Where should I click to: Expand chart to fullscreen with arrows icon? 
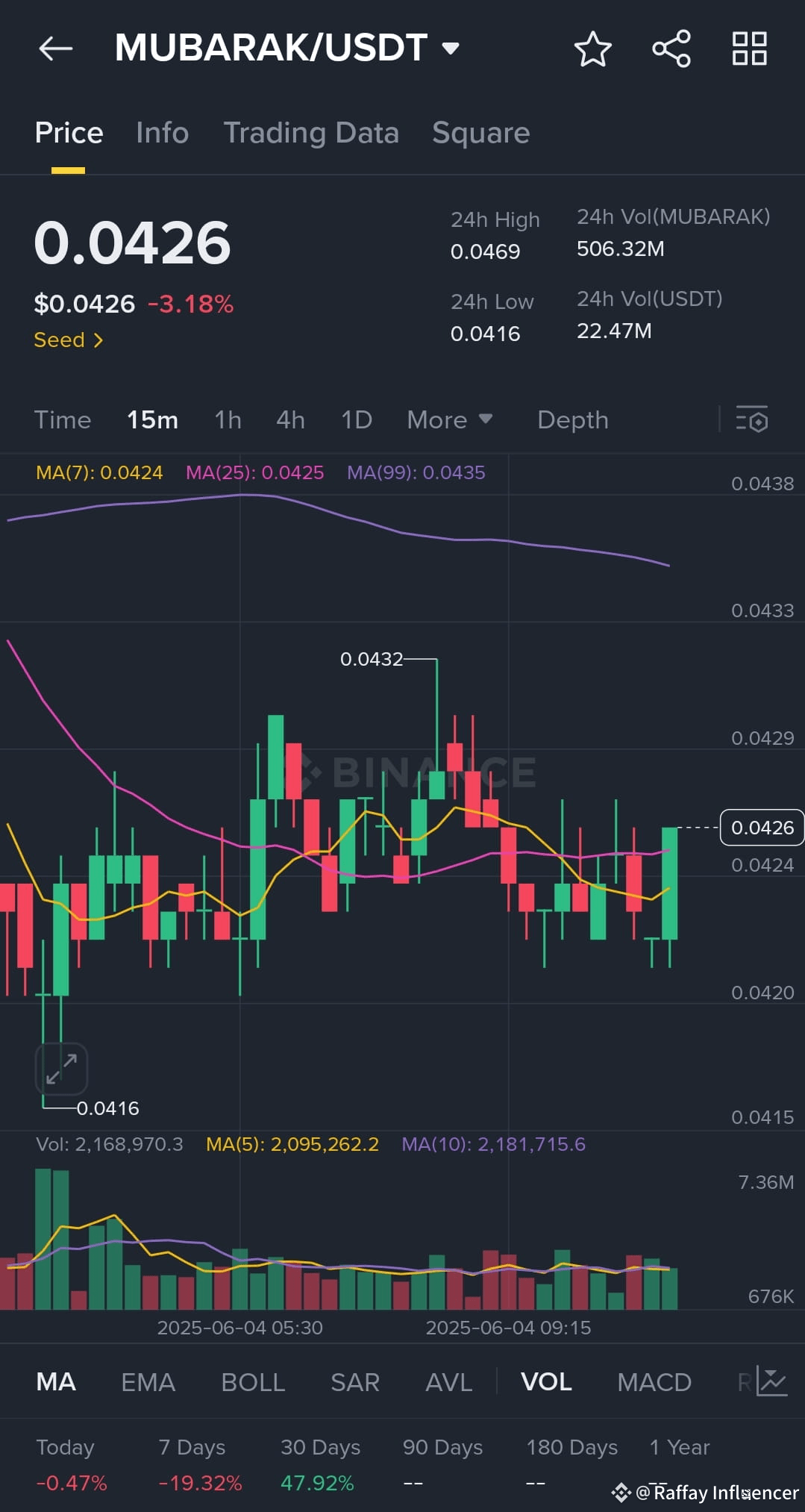tap(61, 1069)
